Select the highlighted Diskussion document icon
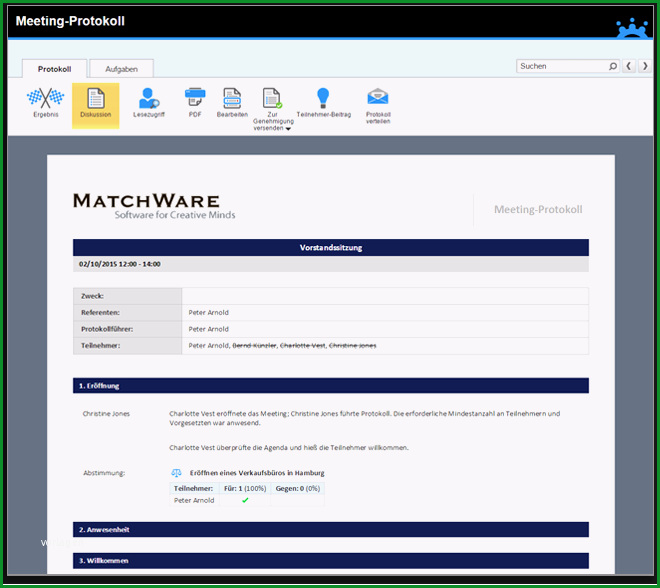Viewport: 660px width, 588px height. [96, 98]
